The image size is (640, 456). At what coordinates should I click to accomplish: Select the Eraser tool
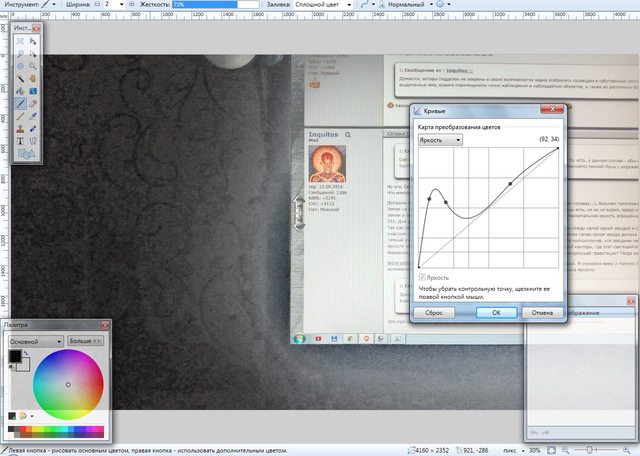pos(33,103)
